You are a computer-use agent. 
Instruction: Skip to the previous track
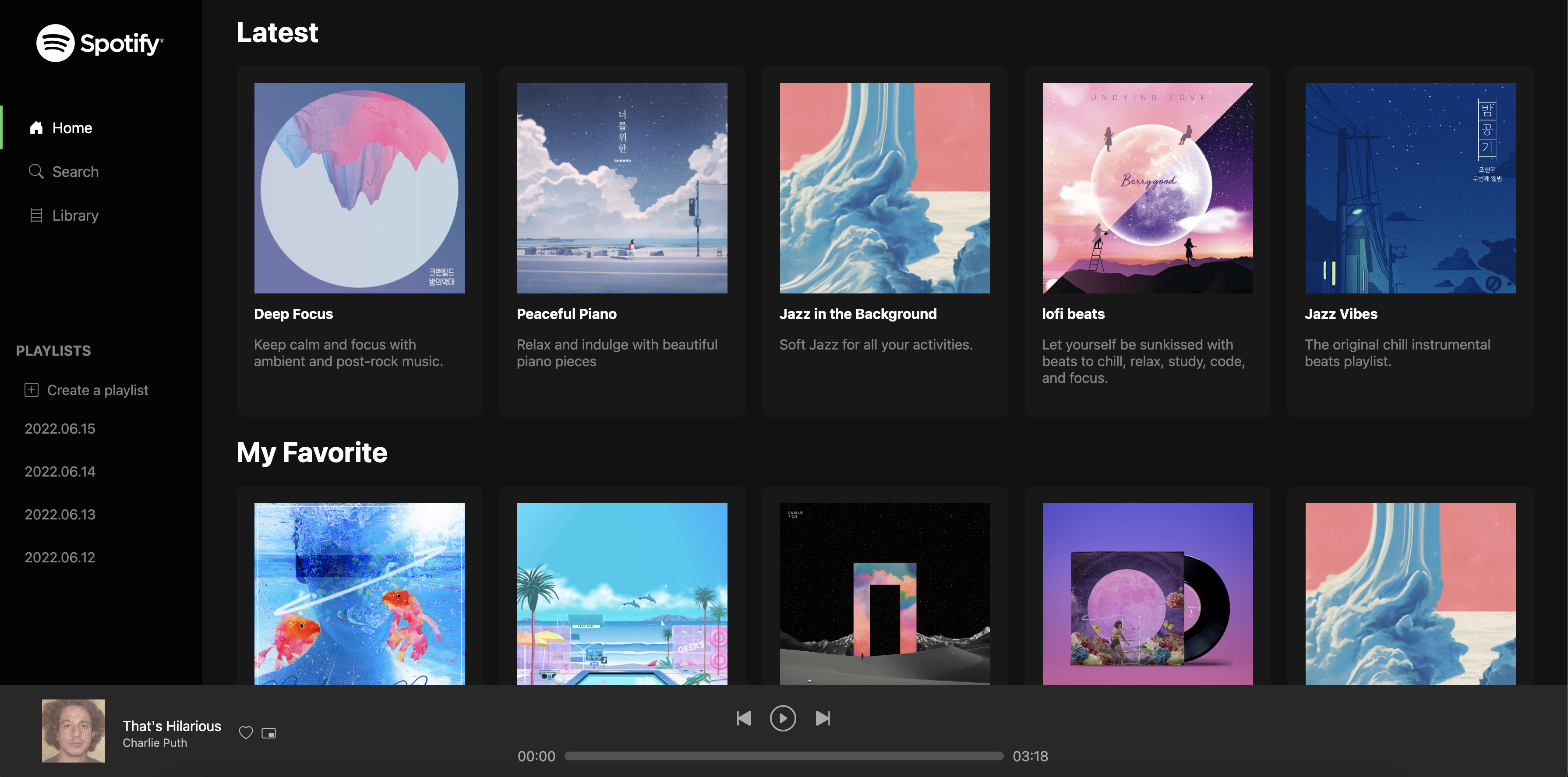pyautogui.click(x=744, y=719)
